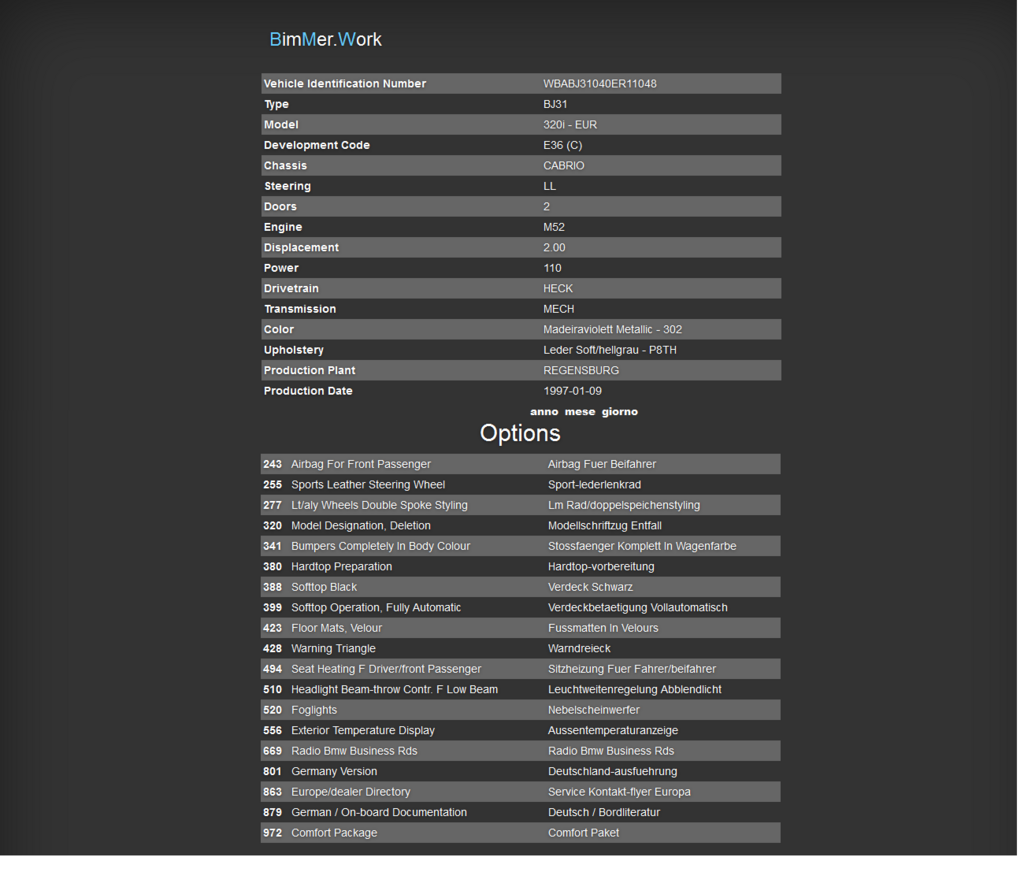Click Exterior Temperature Display option
The height and width of the screenshot is (872, 1024).
pyautogui.click(x=363, y=730)
